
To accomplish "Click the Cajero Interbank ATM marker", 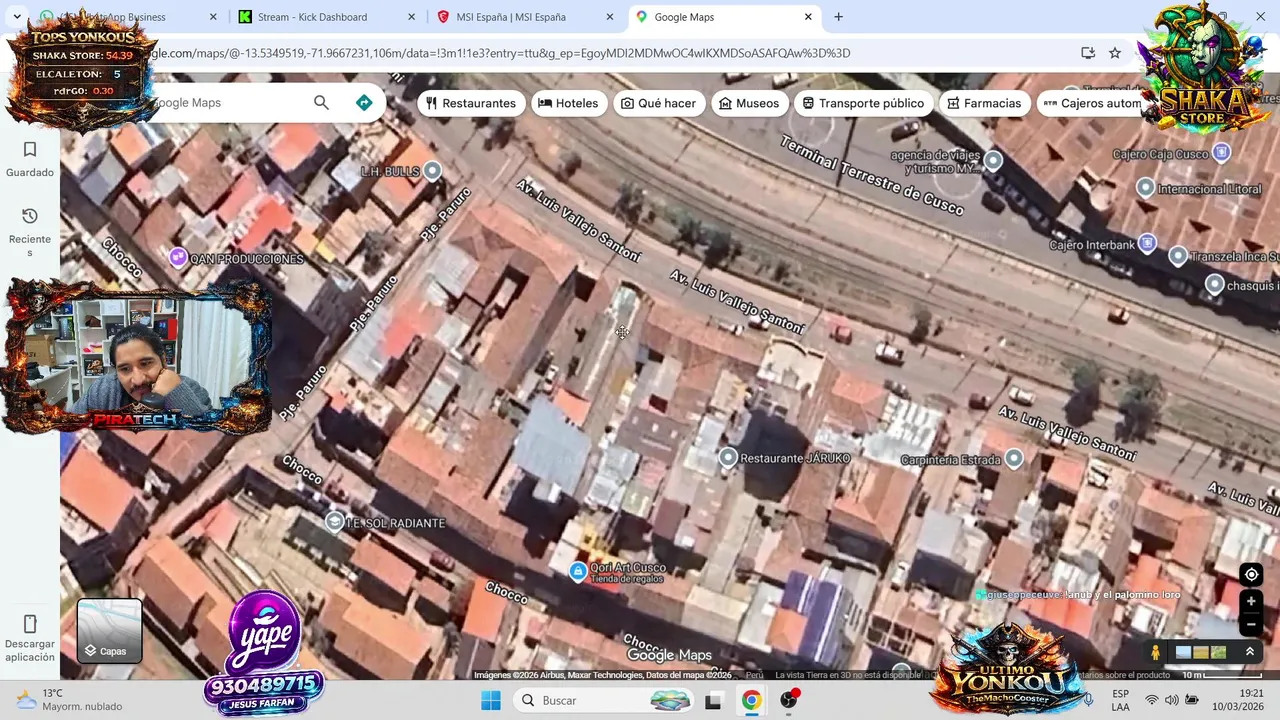I will (1147, 243).
